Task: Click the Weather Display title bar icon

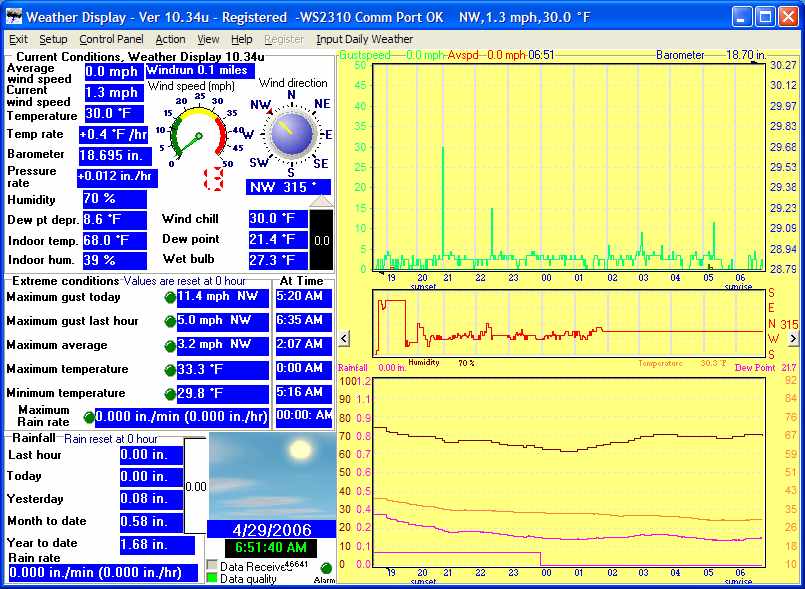Action: point(14,17)
